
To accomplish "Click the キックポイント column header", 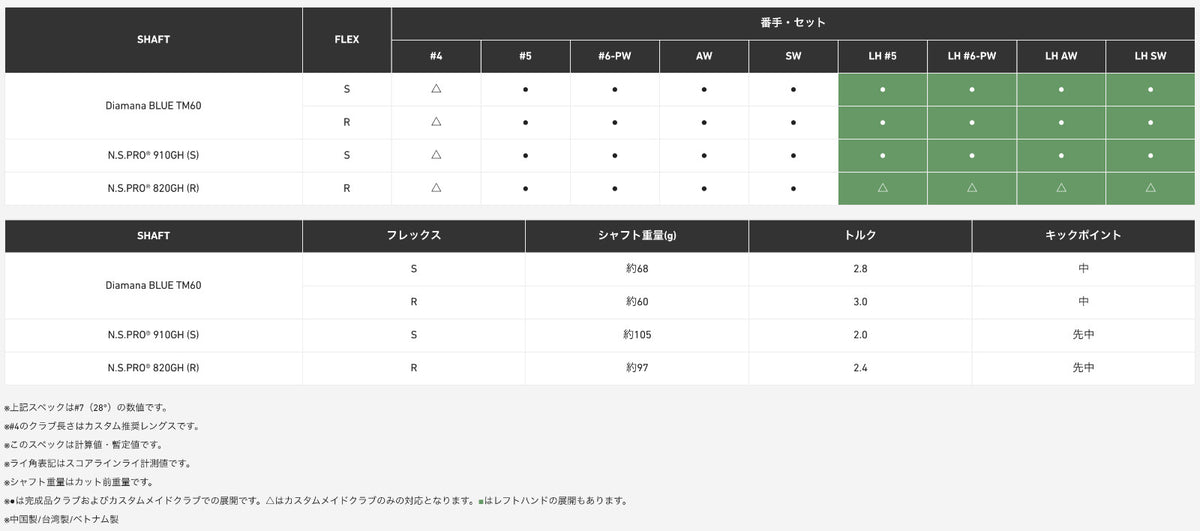I will coord(1084,236).
